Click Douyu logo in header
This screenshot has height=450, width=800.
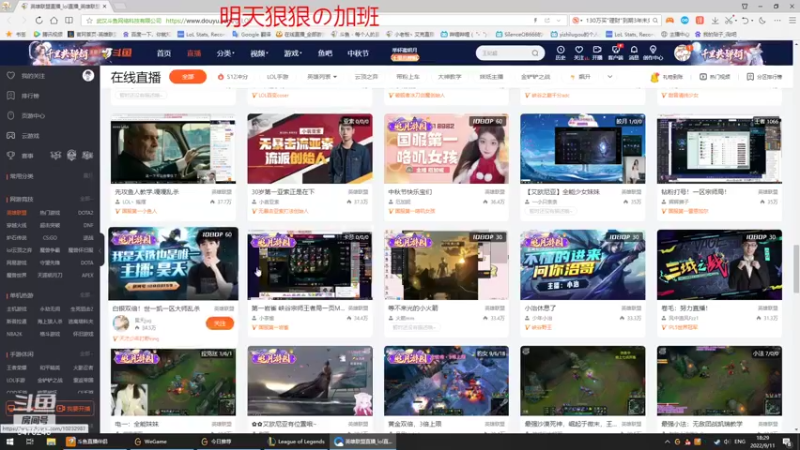point(118,53)
